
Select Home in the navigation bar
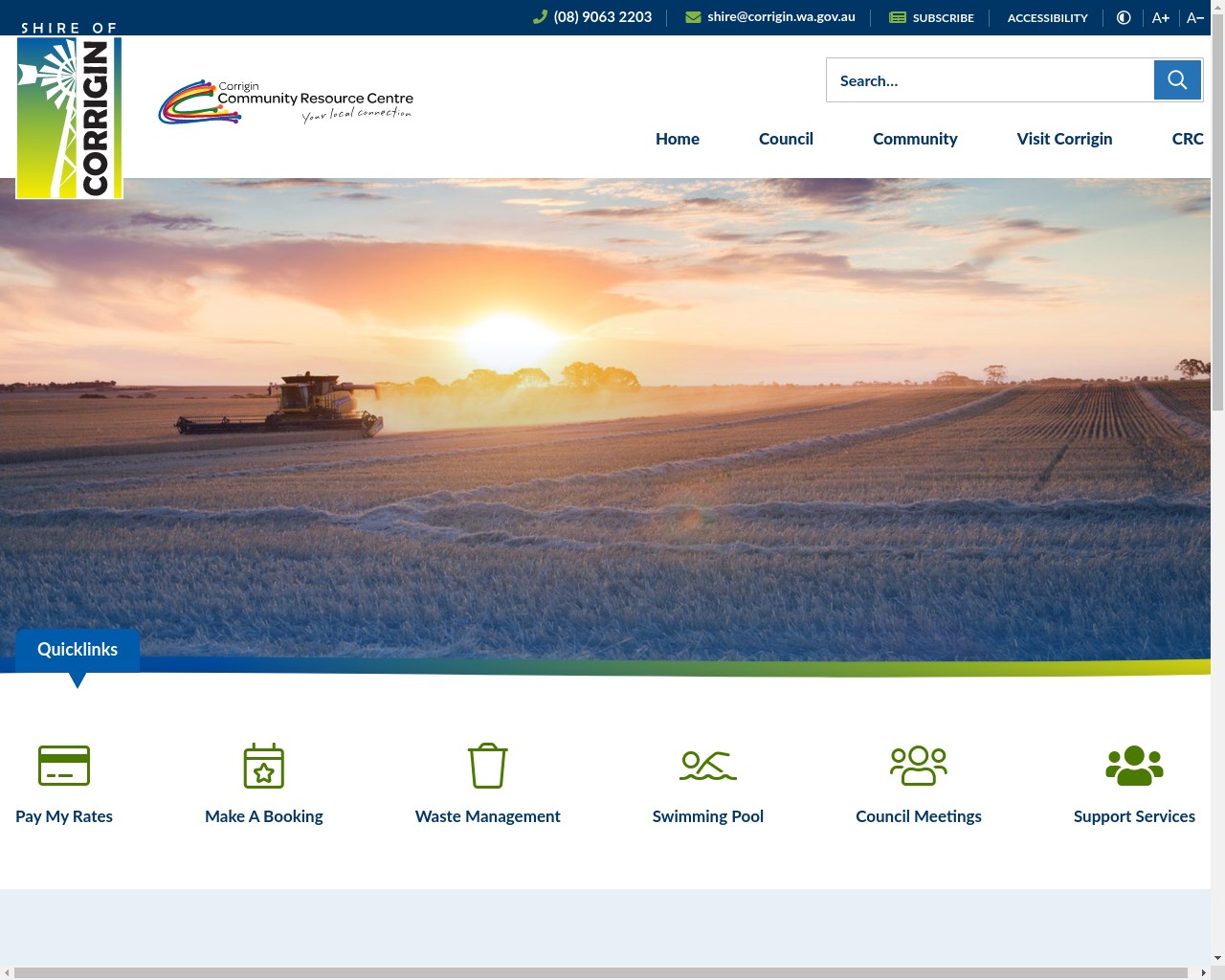point(677,139)
